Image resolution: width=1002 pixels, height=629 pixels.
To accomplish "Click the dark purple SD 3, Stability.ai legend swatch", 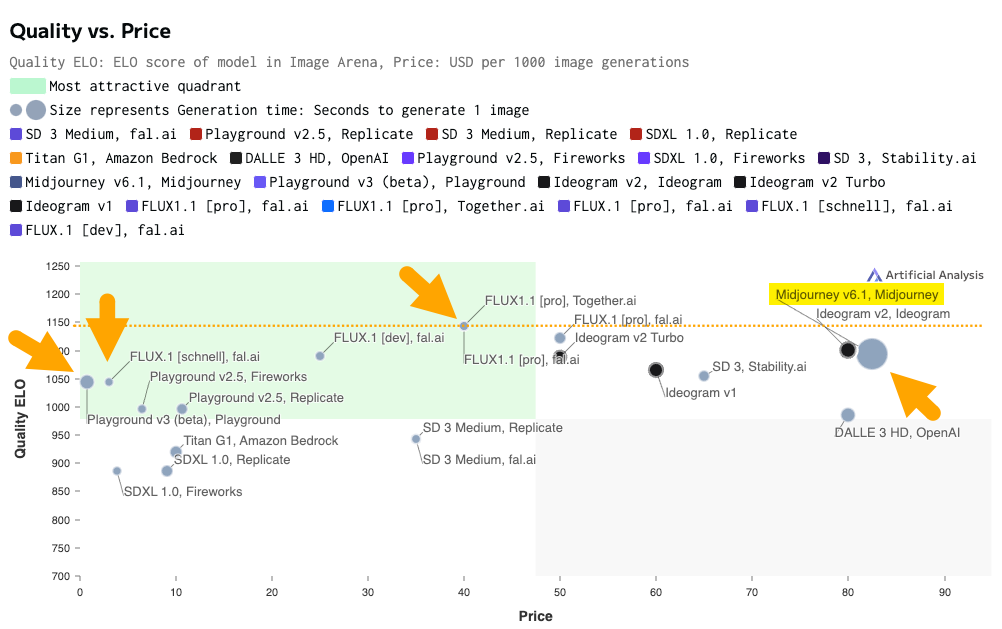I will coord(824,158).
